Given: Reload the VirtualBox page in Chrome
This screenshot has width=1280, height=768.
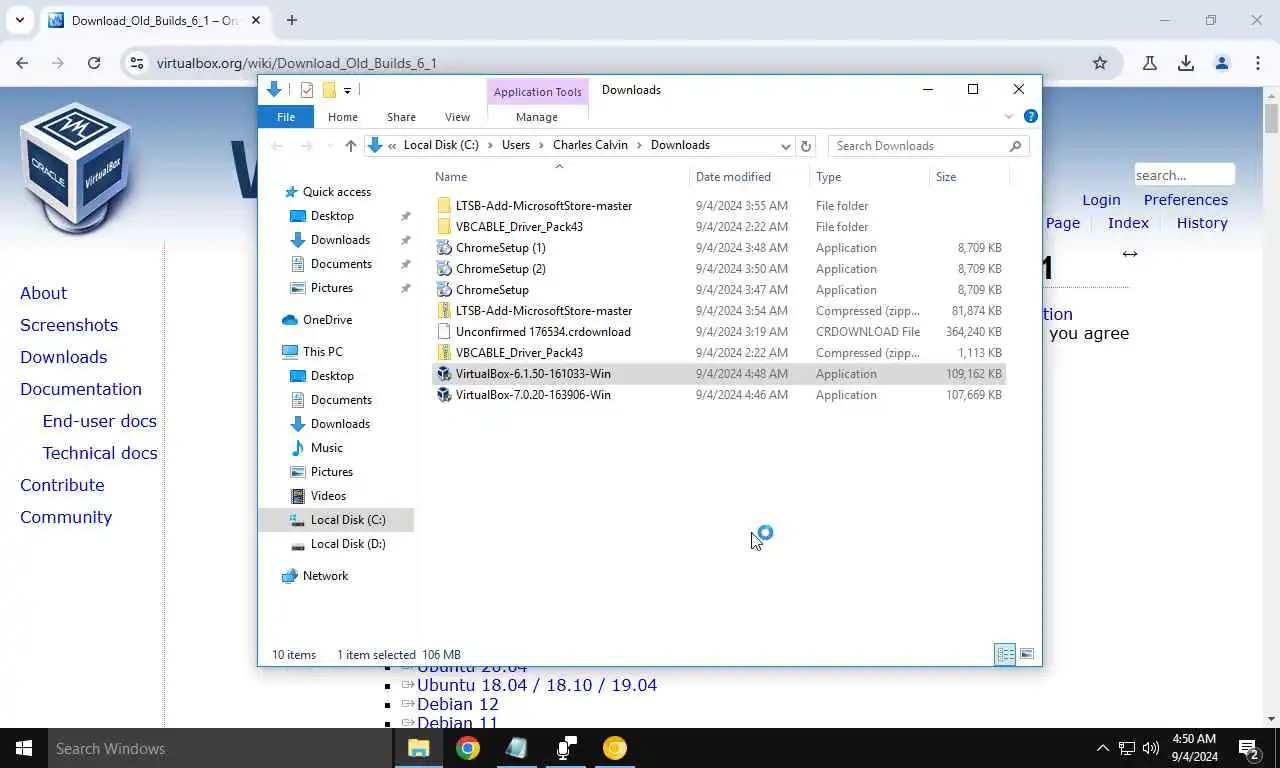Looking at the screenshot, I should pos(94,63).
